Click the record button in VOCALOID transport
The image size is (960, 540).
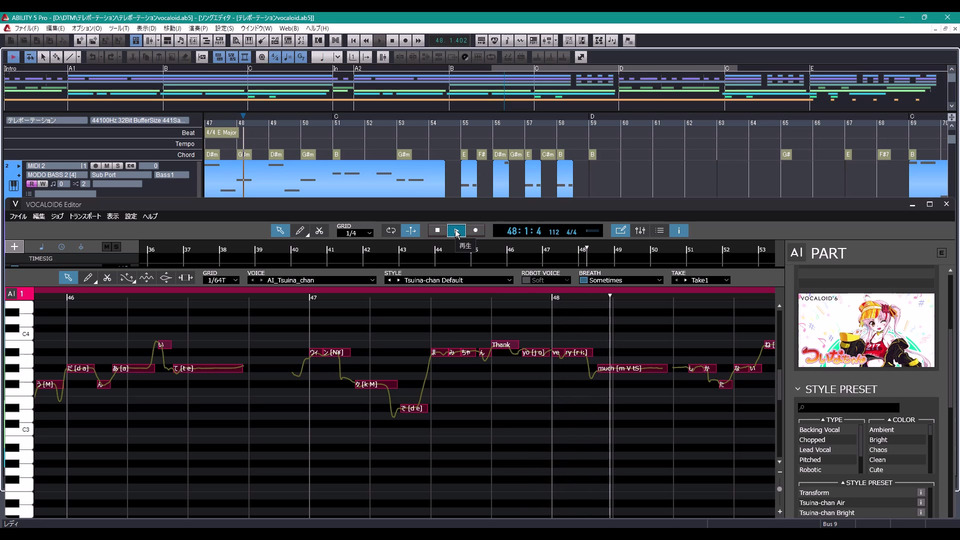[x=475, y=230]
